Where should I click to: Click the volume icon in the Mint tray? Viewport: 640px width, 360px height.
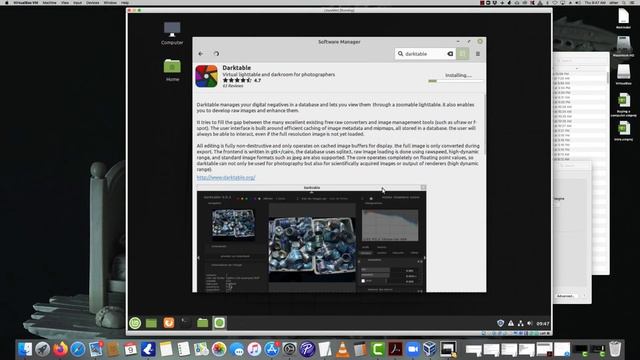(530, 323)
